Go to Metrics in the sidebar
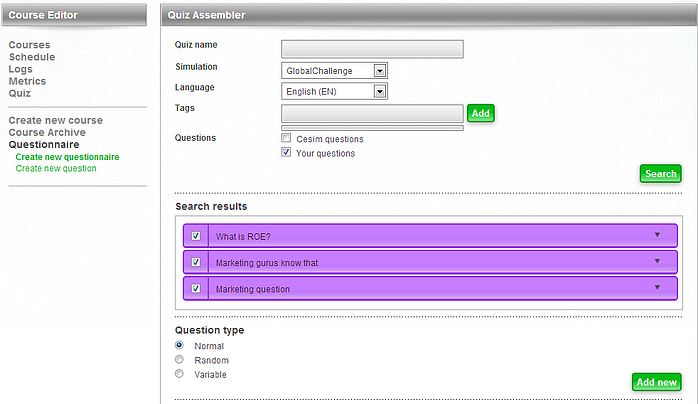Viewport: 698px width, 404px height. (27, 81)
